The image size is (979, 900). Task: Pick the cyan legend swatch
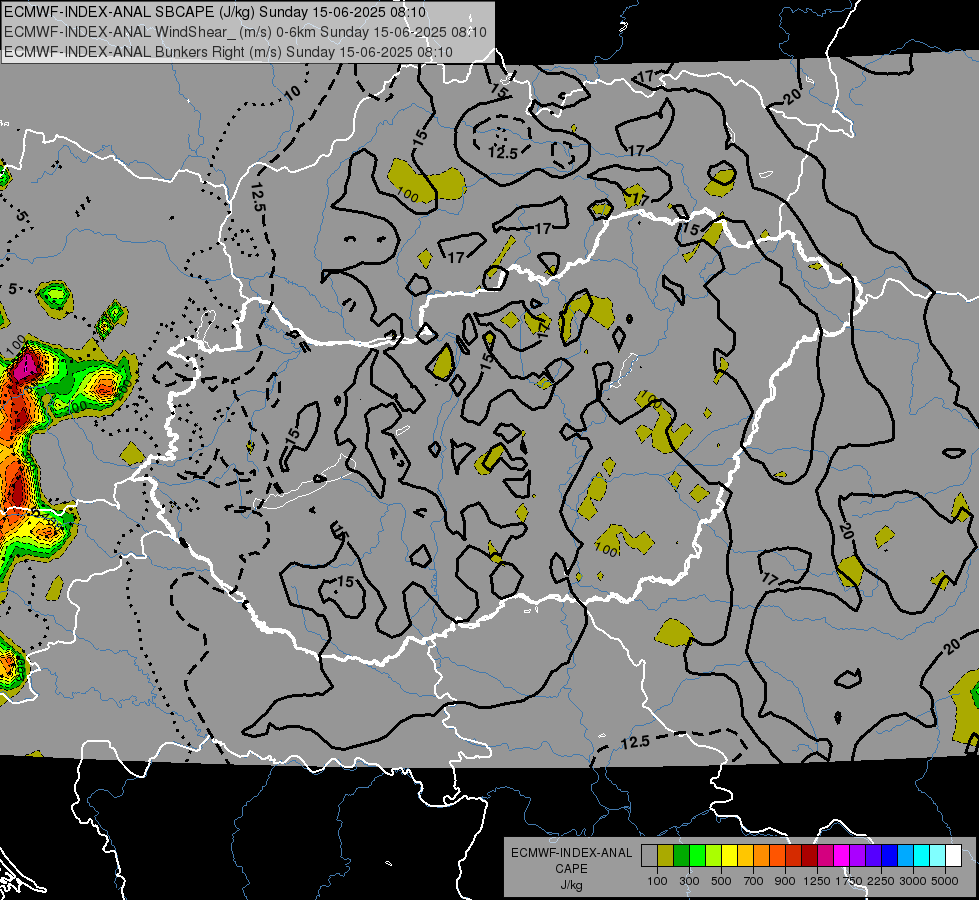[922, 856]
